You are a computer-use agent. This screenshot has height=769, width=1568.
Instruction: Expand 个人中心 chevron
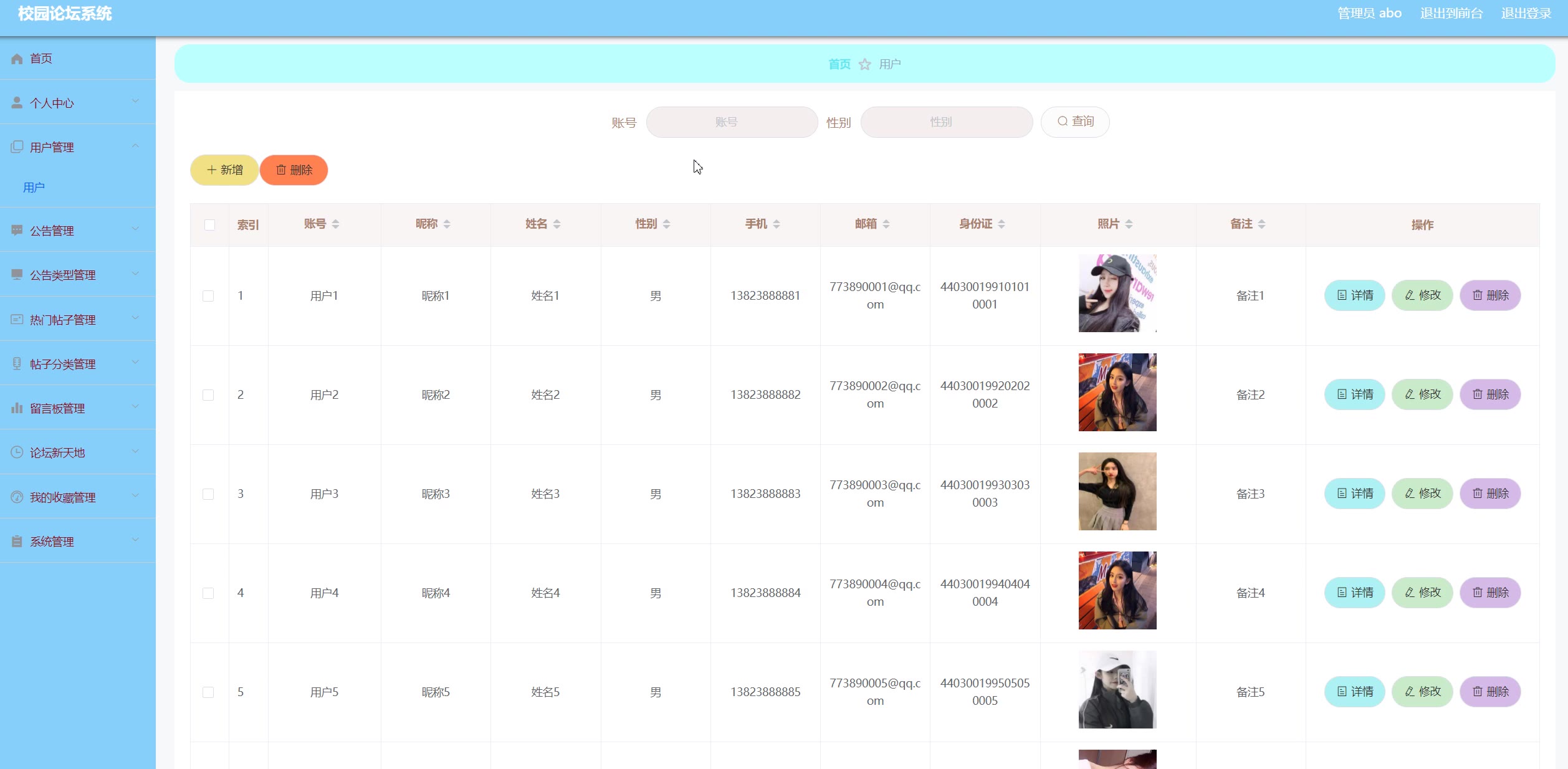pos(135,102)
